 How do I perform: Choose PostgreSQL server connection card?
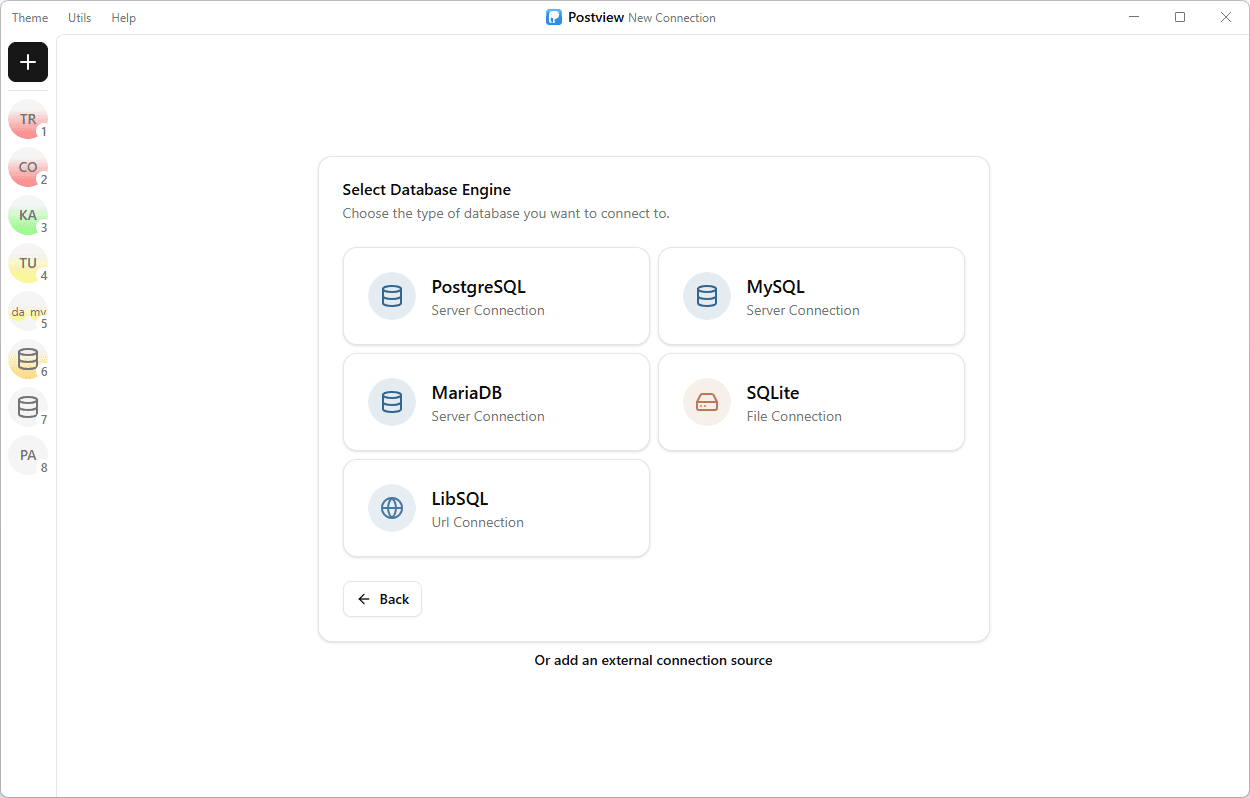[x=496, y=296]
